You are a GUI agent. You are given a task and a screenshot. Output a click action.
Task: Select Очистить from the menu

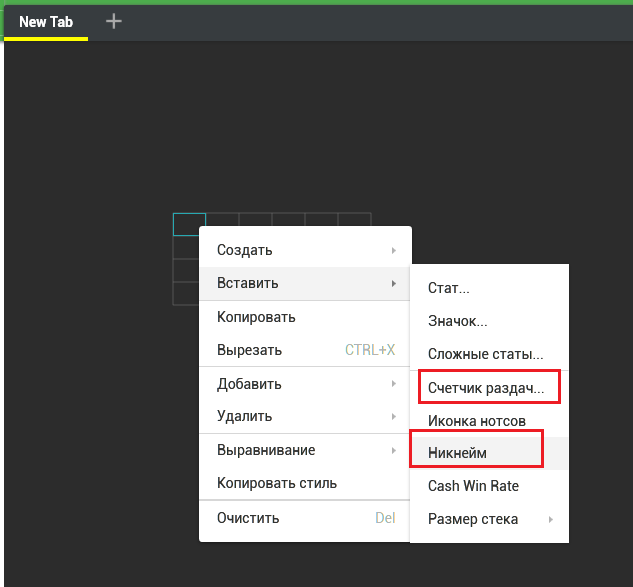pos(305,518)
